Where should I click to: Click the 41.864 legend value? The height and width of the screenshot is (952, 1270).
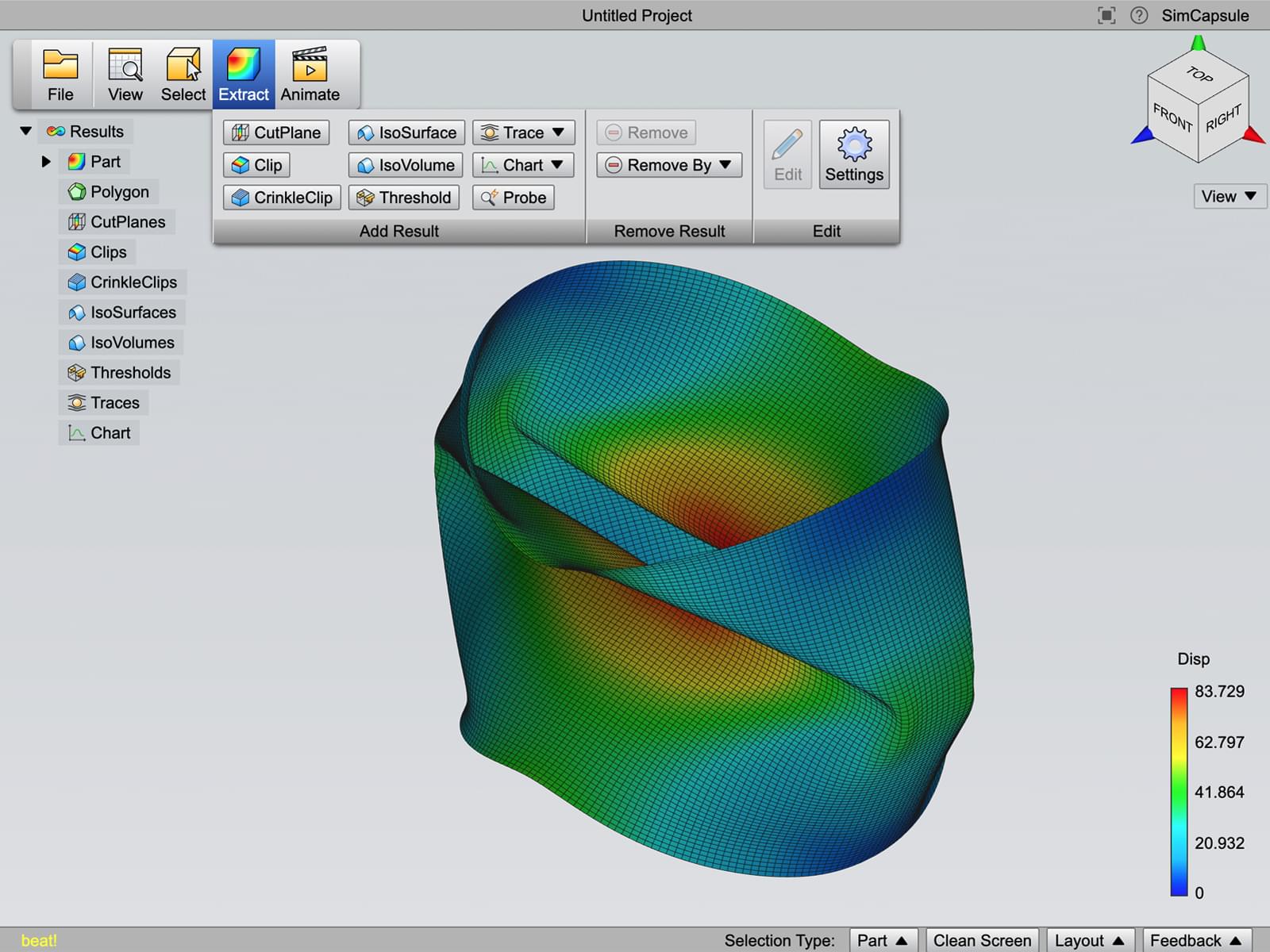1219,792
